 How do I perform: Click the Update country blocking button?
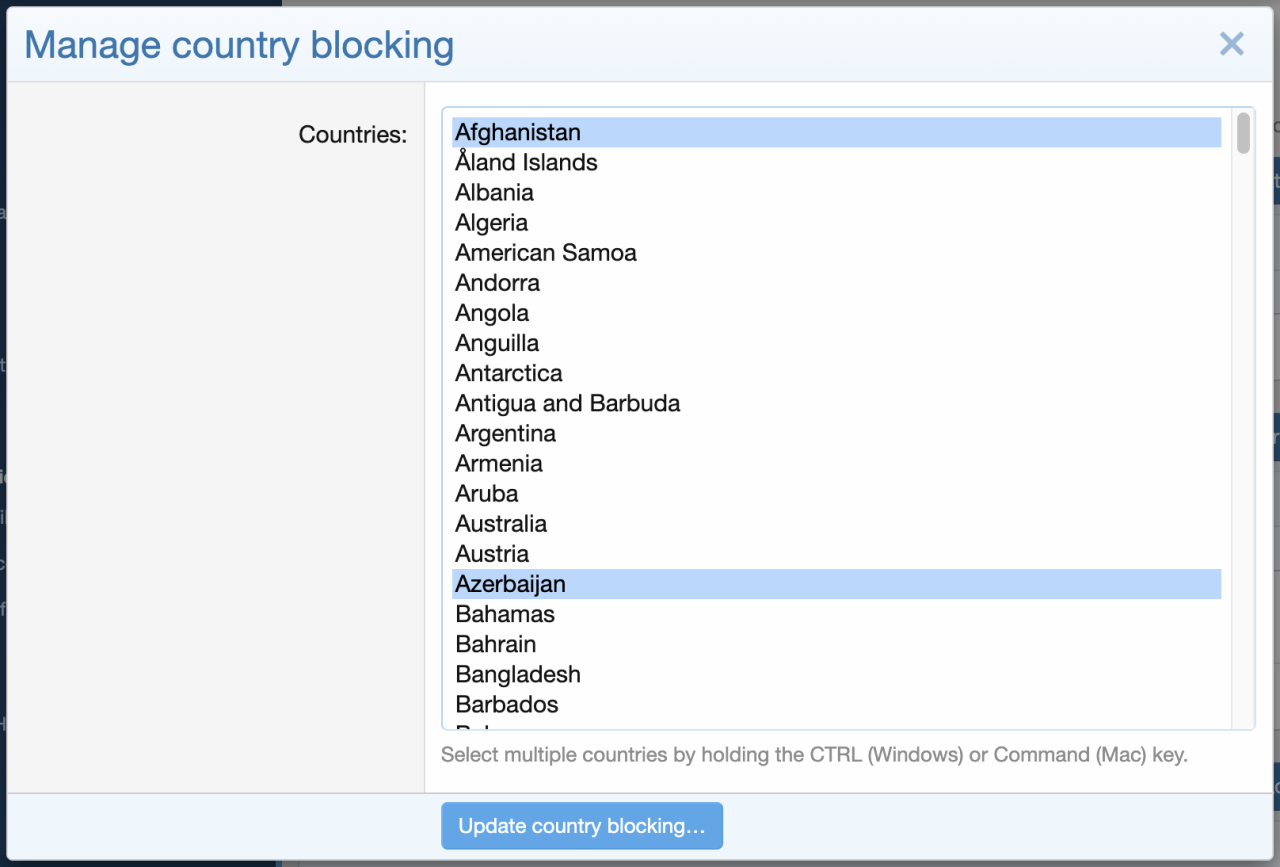pos(581,826)
